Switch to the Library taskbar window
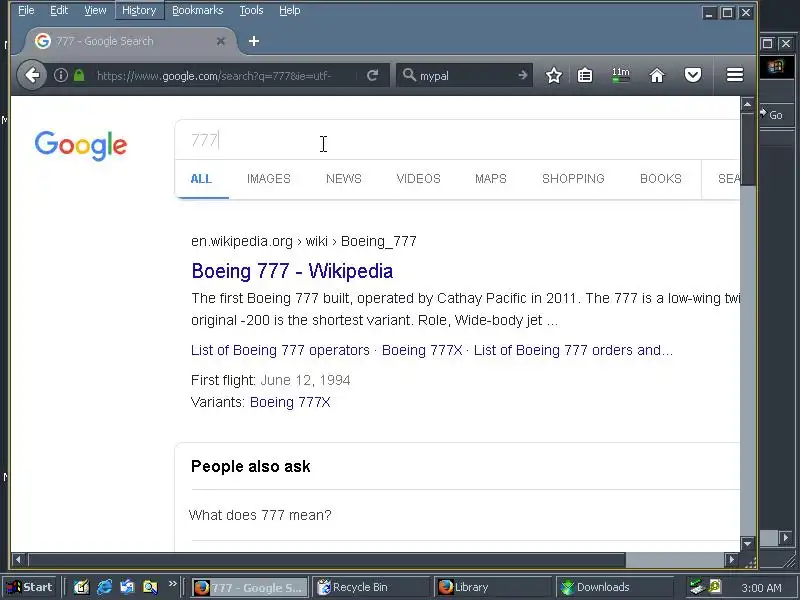 (x=493, y=587)
